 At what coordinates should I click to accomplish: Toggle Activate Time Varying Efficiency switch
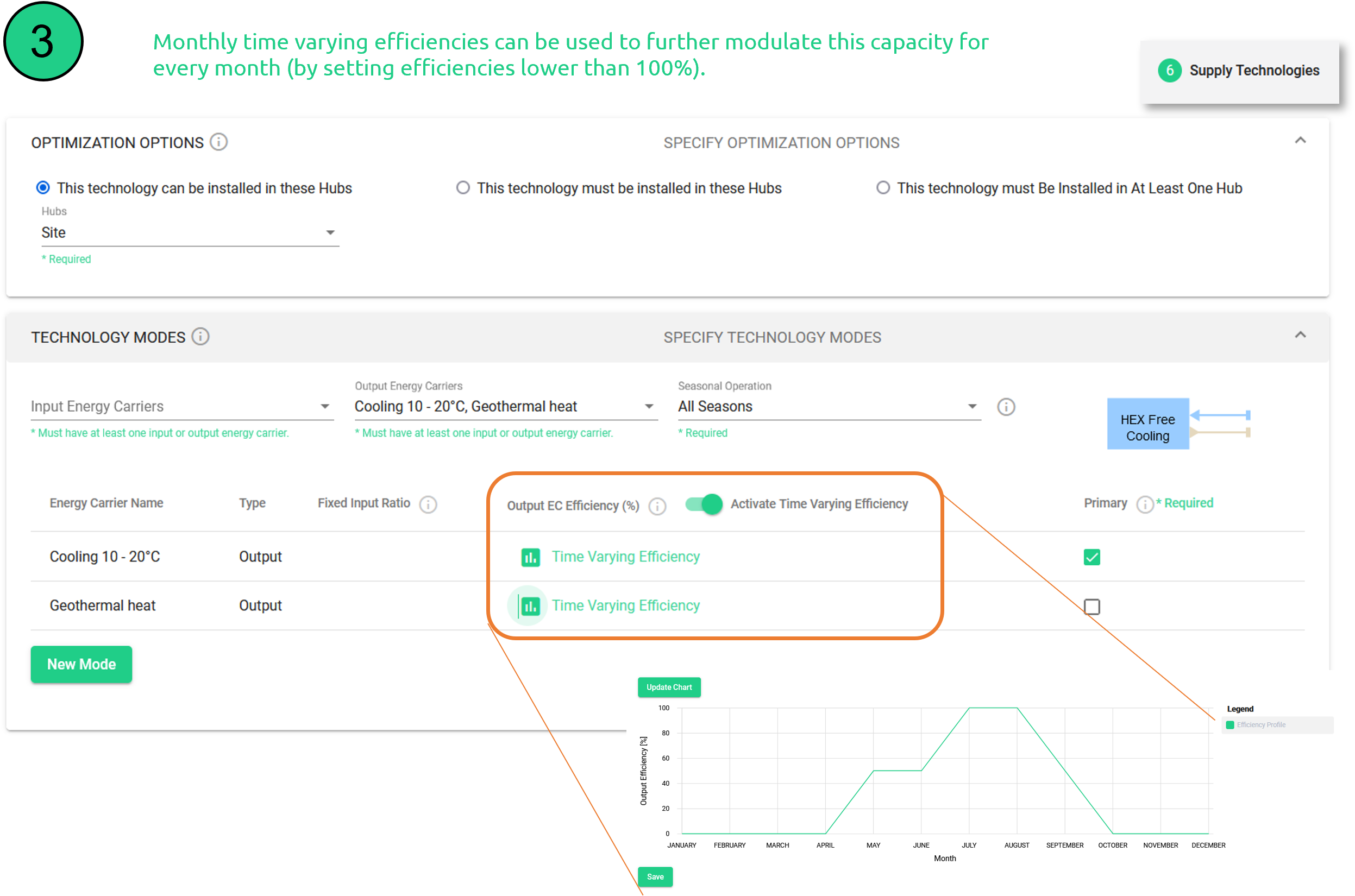(x=704, y=504)
